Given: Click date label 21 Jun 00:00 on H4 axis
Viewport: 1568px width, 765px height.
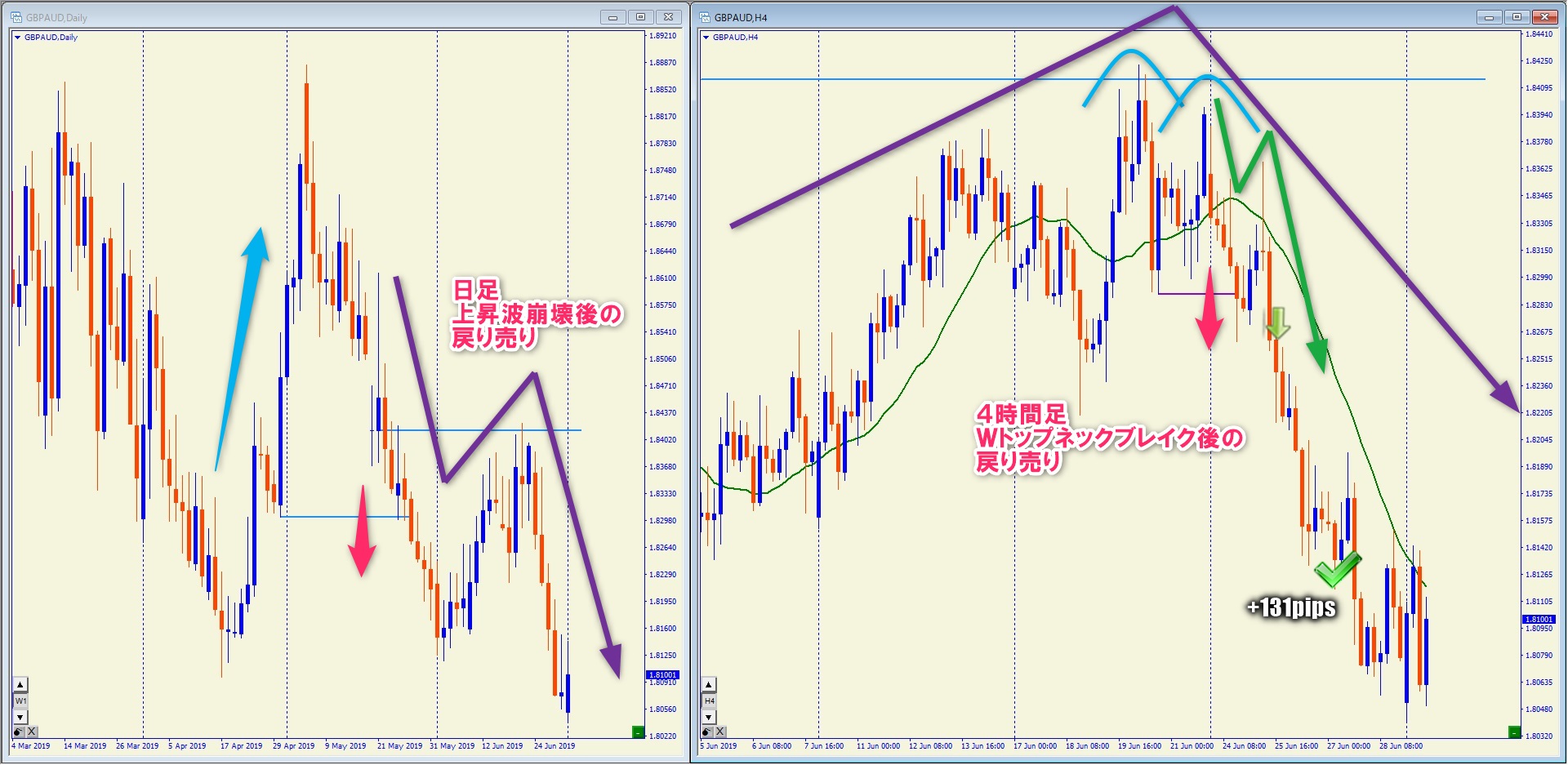Looking at the screenshot, I should pos(1192,746).
